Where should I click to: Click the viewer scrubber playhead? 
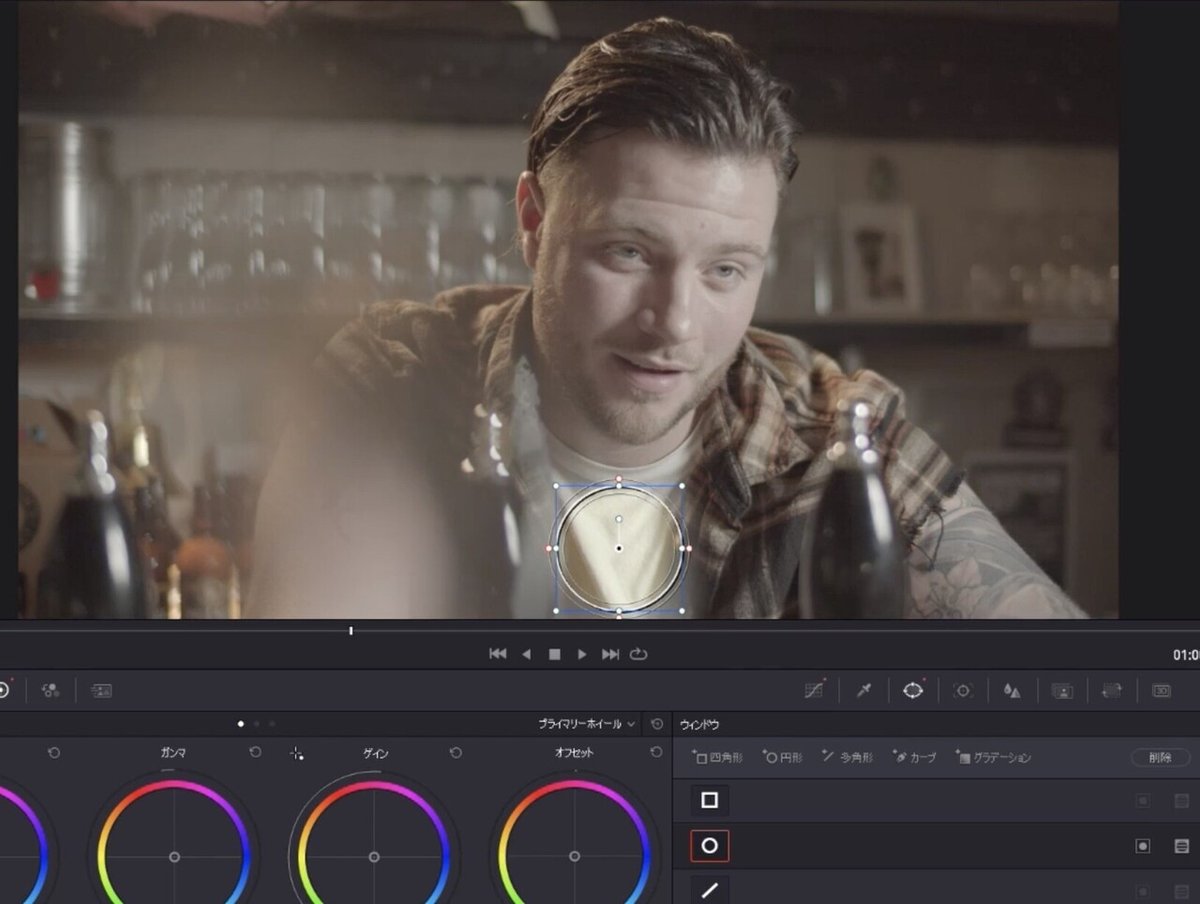click(x=351, y=630)
